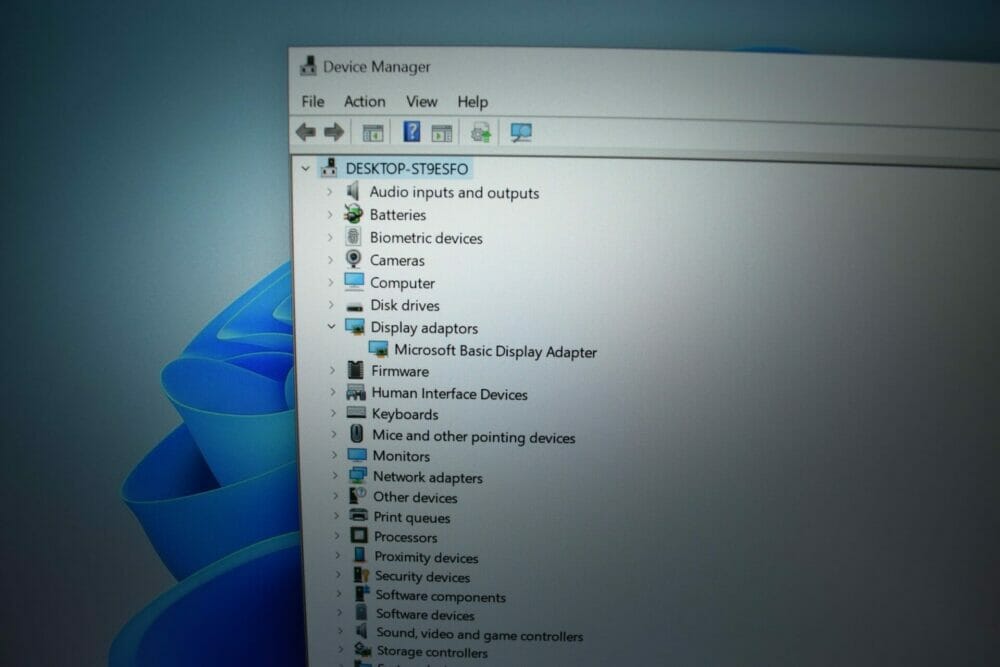Select the Mice and other pointing devices label
1000x667 pixels.
(474, 437)
